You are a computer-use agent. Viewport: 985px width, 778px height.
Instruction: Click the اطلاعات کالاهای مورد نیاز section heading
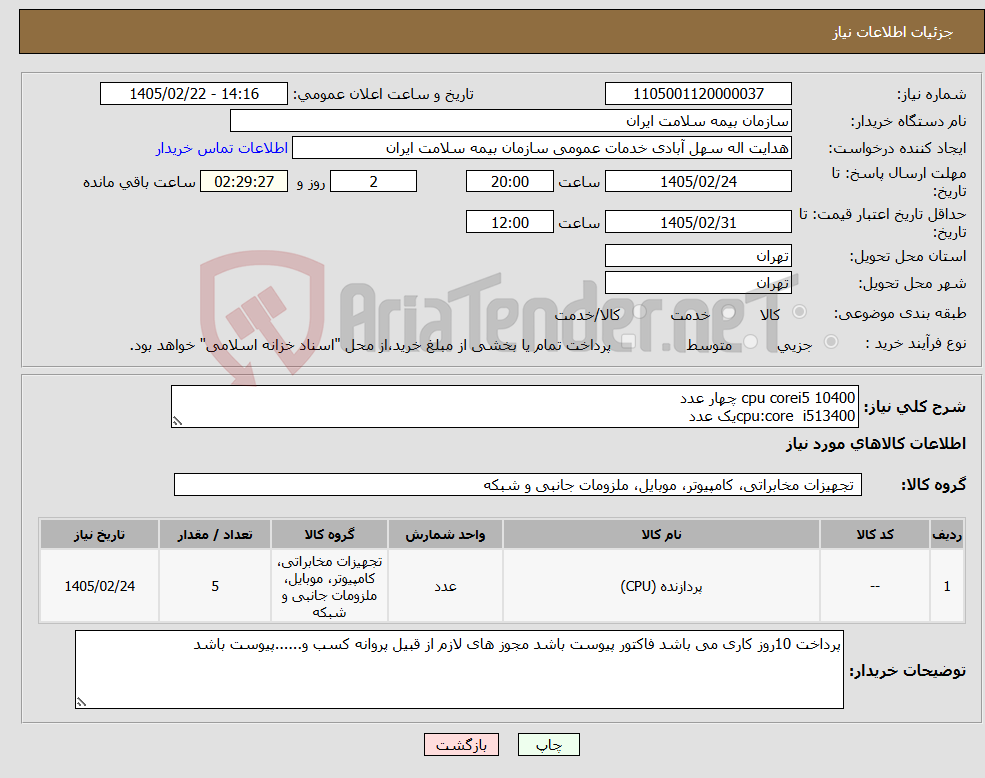click(875, 444)
